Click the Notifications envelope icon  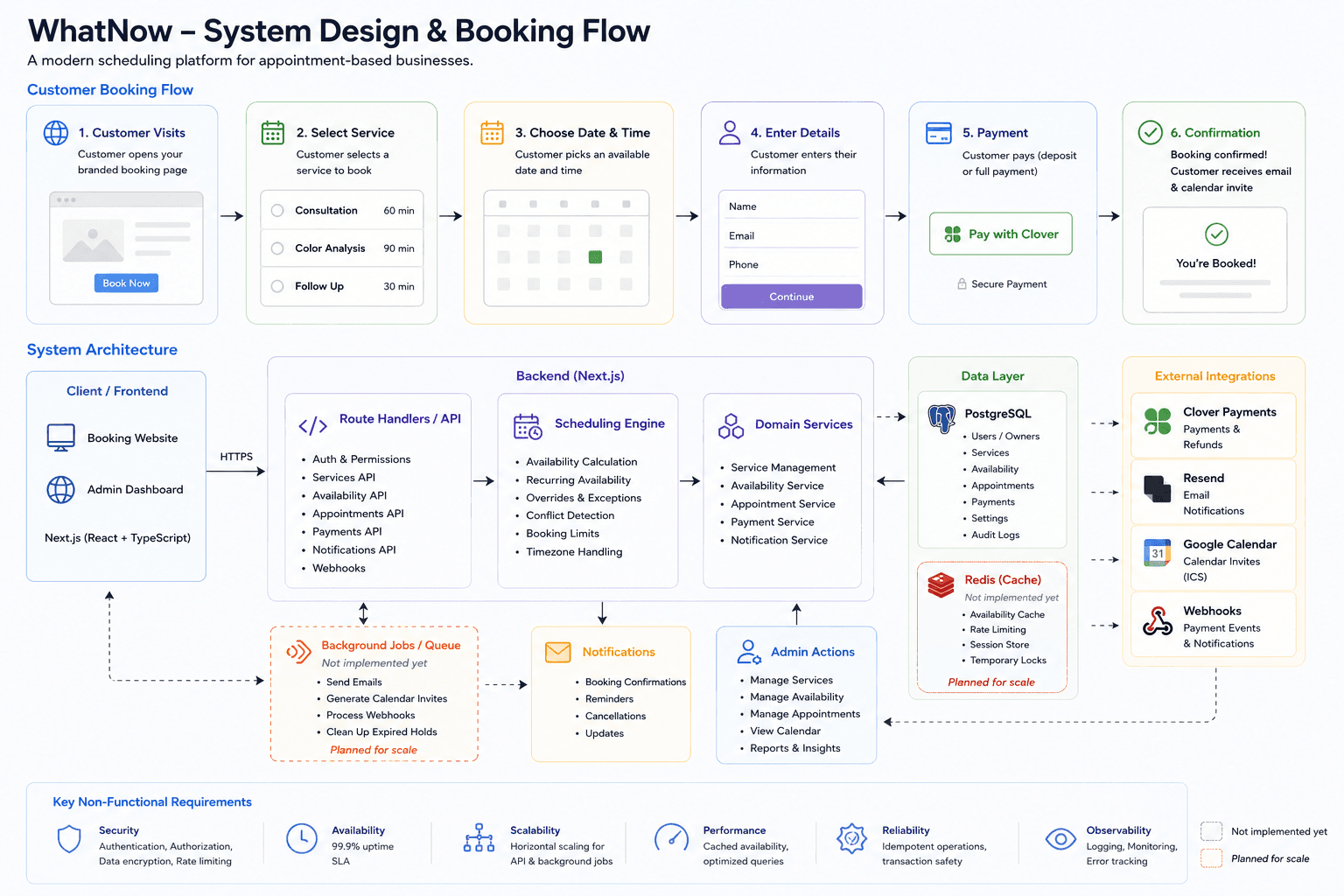[557, 652]
